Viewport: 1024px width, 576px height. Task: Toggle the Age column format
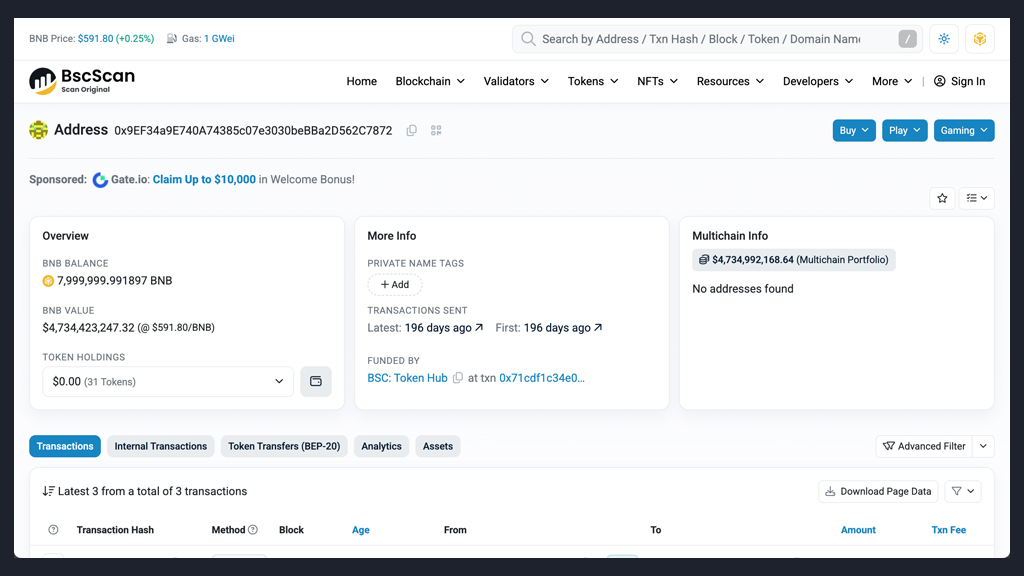tap(360, 530)
